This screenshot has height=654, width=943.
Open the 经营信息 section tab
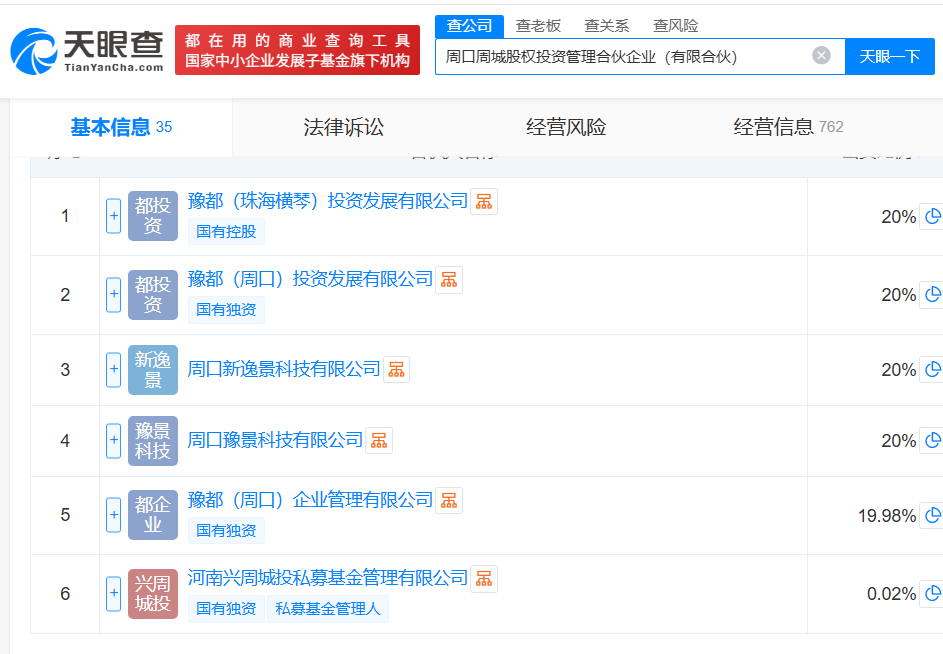[788, 127]
